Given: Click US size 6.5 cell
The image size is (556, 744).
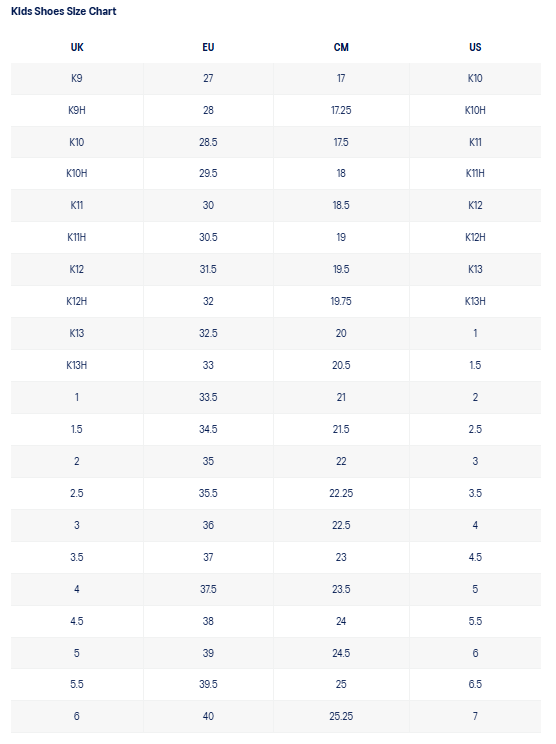Looking at the screenshot, I should click(x=475, y=684).
